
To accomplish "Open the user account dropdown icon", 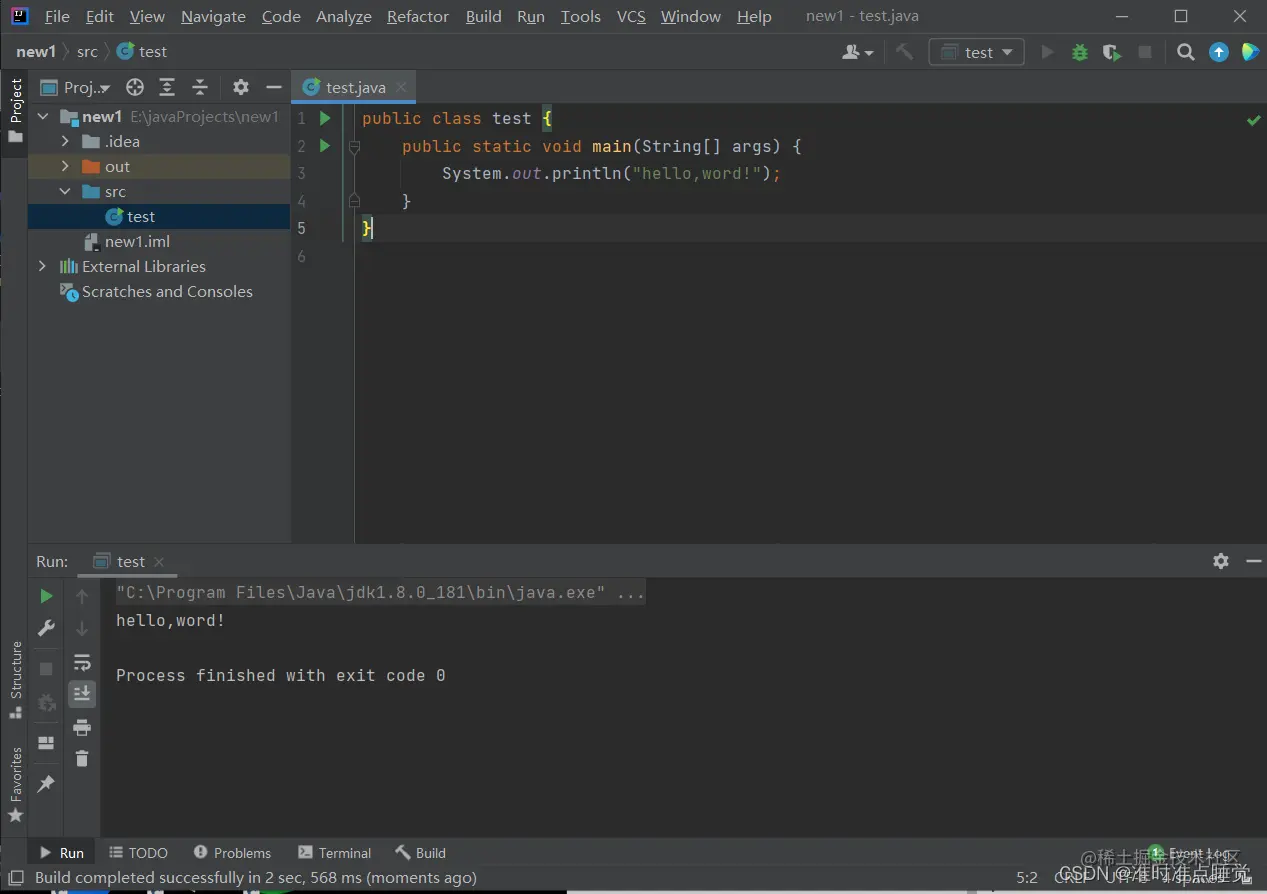I will click(x=858, y=52).
